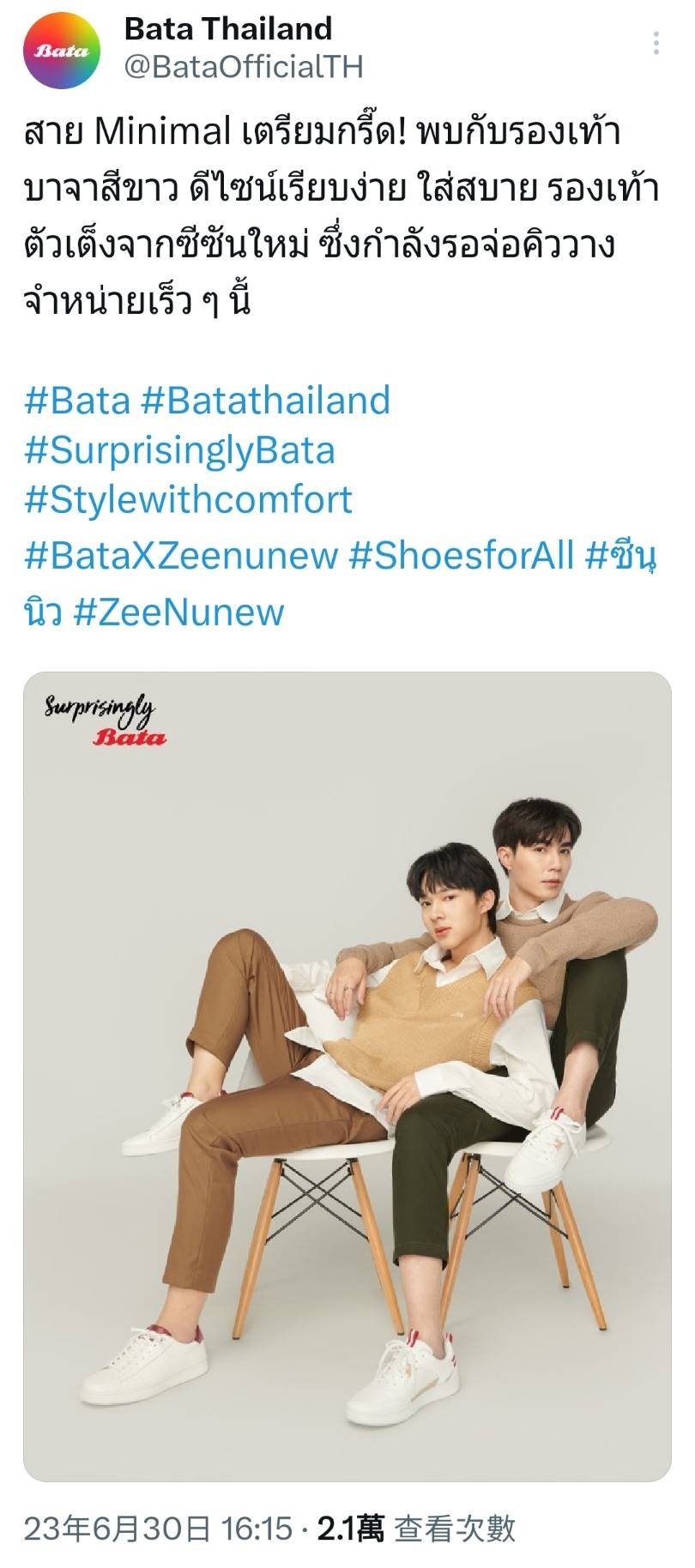This screenshot has height=1568, width=695.
Task: Open the @BataOfficialTH handle
Action: click(x=244, y=67)
